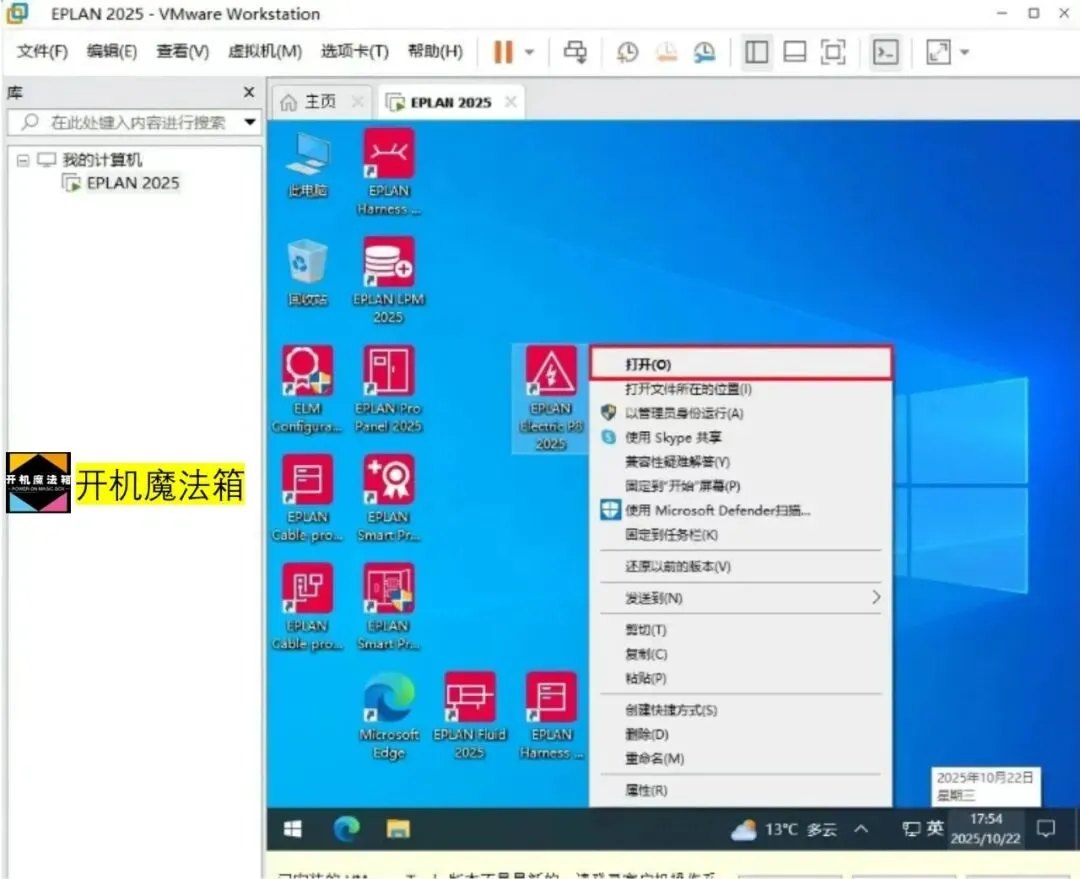Click the library search input field
This screenshot has width=1080, height=879.
tap(134, 123)
